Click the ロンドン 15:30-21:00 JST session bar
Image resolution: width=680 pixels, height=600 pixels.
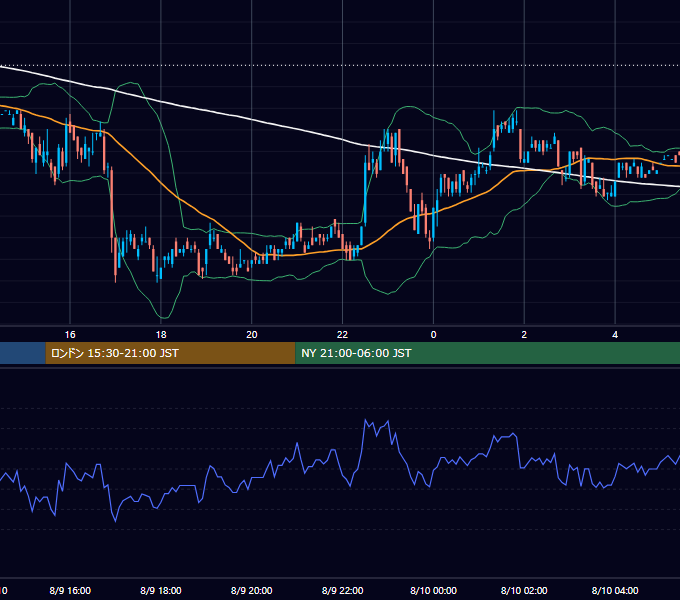170,353
